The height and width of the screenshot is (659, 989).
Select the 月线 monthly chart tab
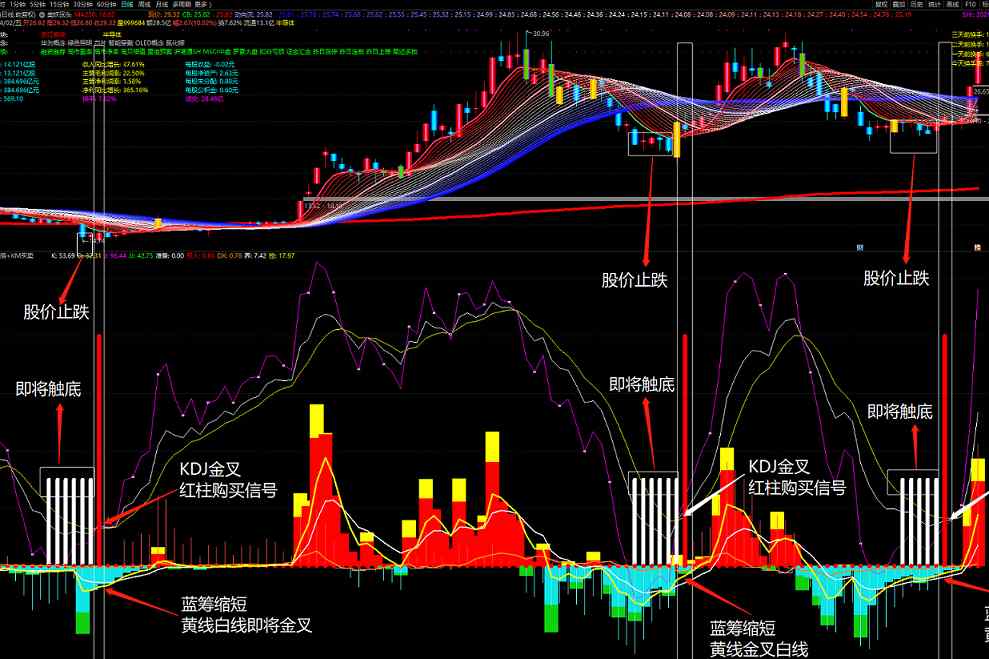162,4
